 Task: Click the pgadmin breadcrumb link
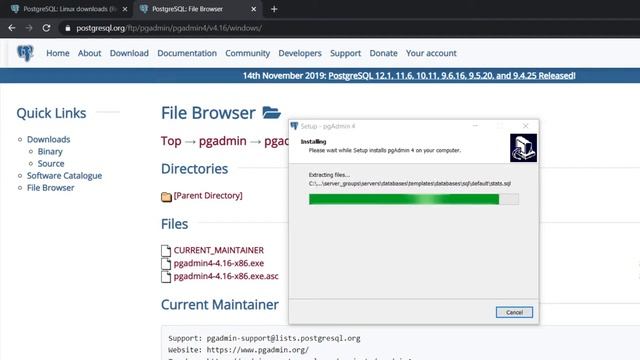(x=223, y=141)
